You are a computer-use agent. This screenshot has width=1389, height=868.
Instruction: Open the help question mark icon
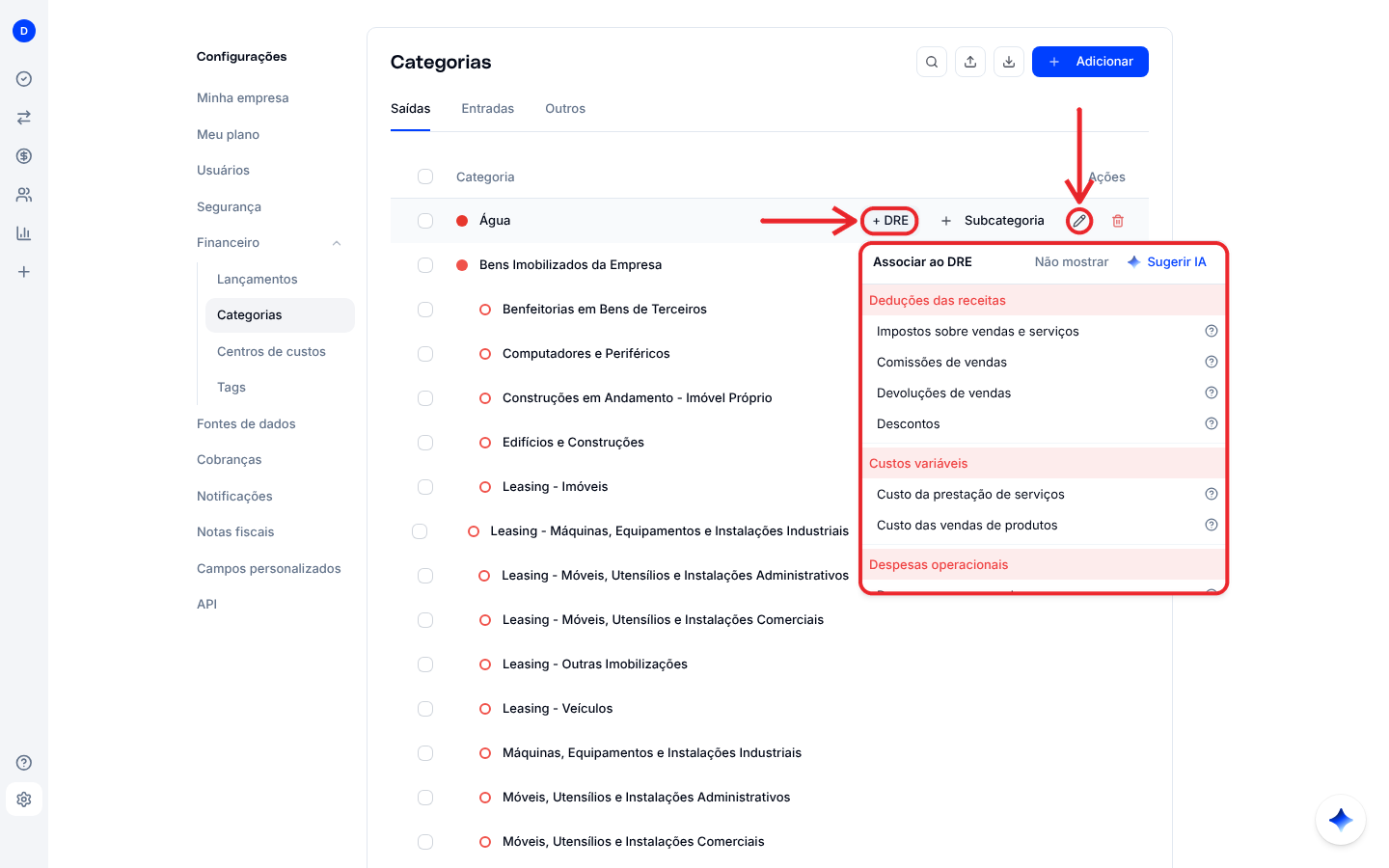click(24, 763)
